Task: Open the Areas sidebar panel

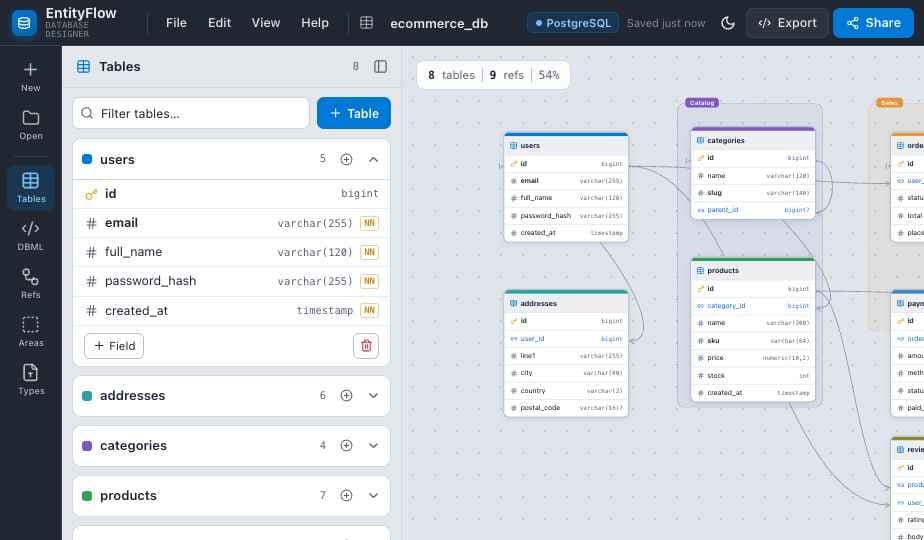Action: point(31,332)
